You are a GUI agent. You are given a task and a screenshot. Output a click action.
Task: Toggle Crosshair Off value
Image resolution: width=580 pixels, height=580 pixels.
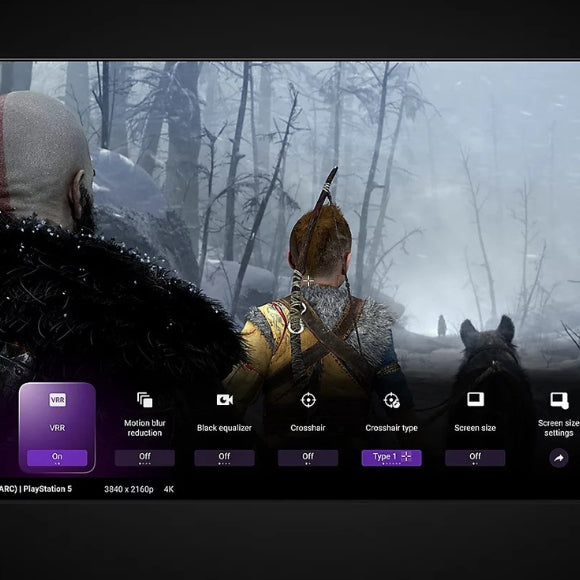click(x=308, y=458)
